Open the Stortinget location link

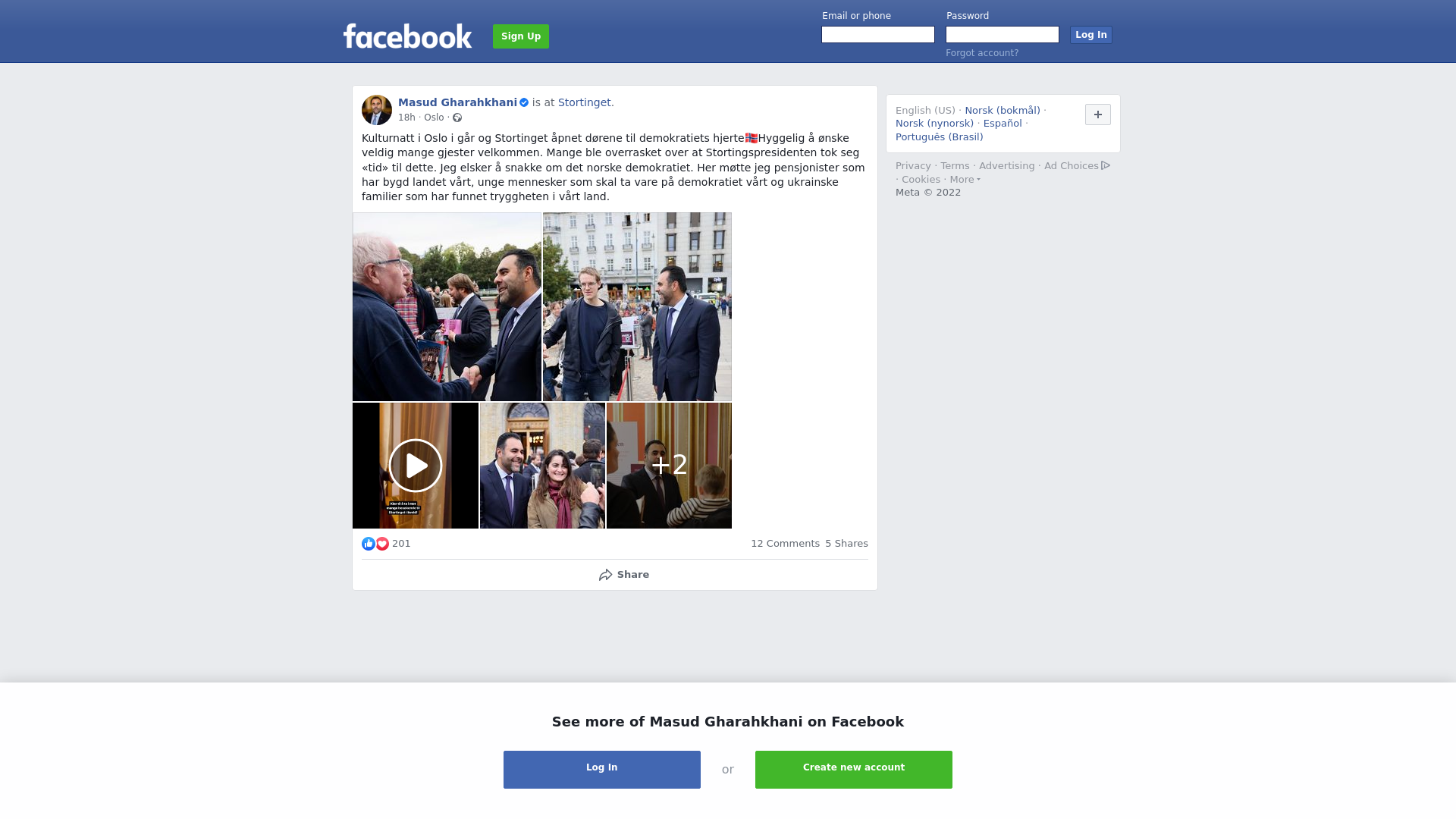click(x=585, y=102)
